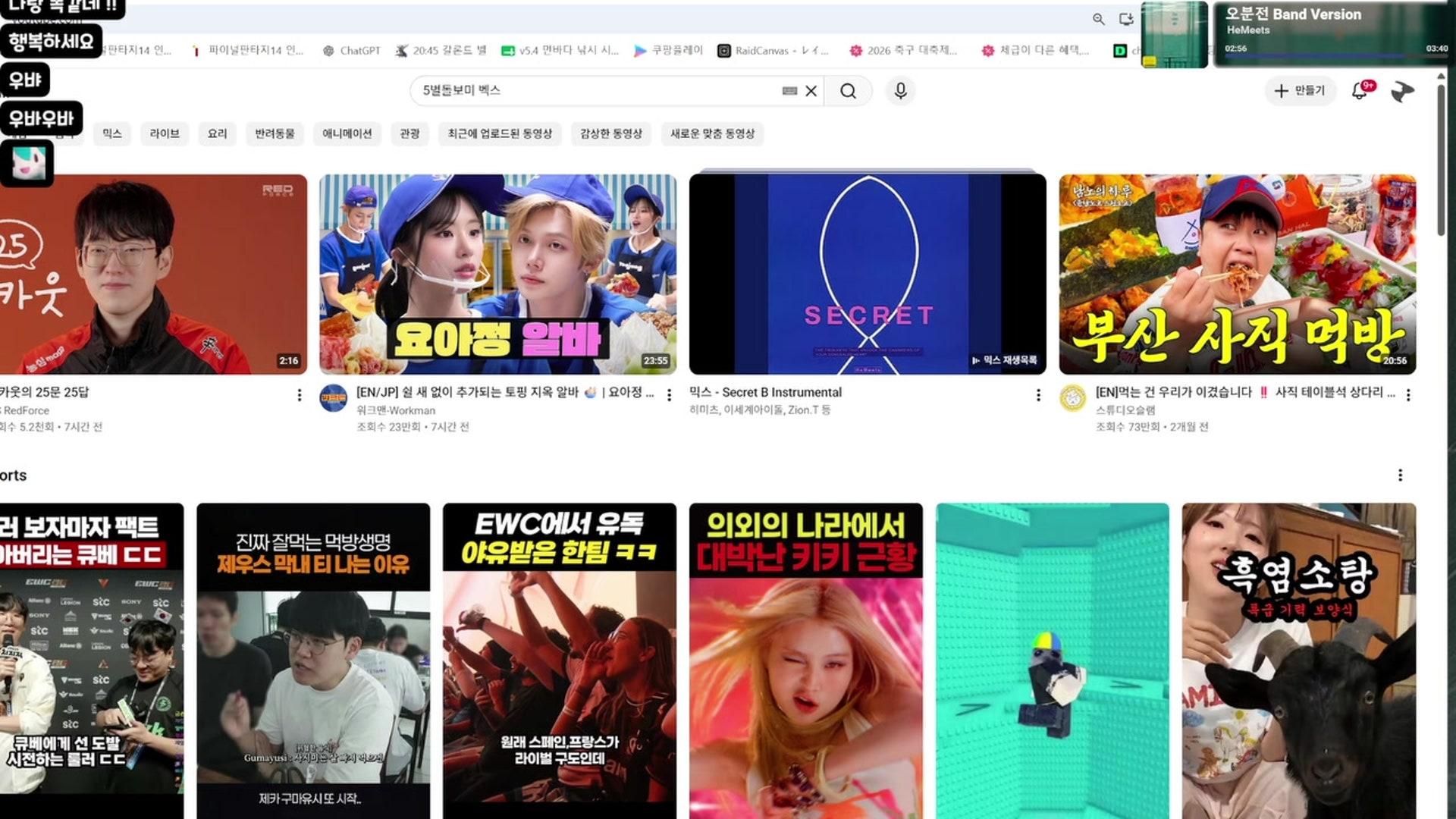Open more options for Secret B Instrumental mix

click(x=1038, y=395)
